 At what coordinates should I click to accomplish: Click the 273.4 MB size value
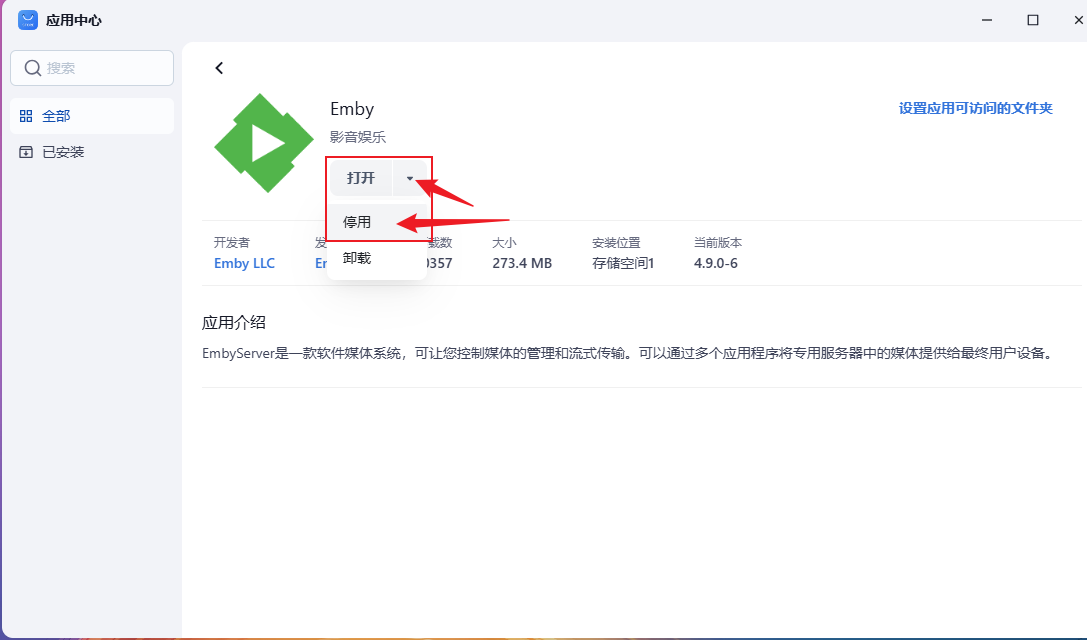[522, 263]
